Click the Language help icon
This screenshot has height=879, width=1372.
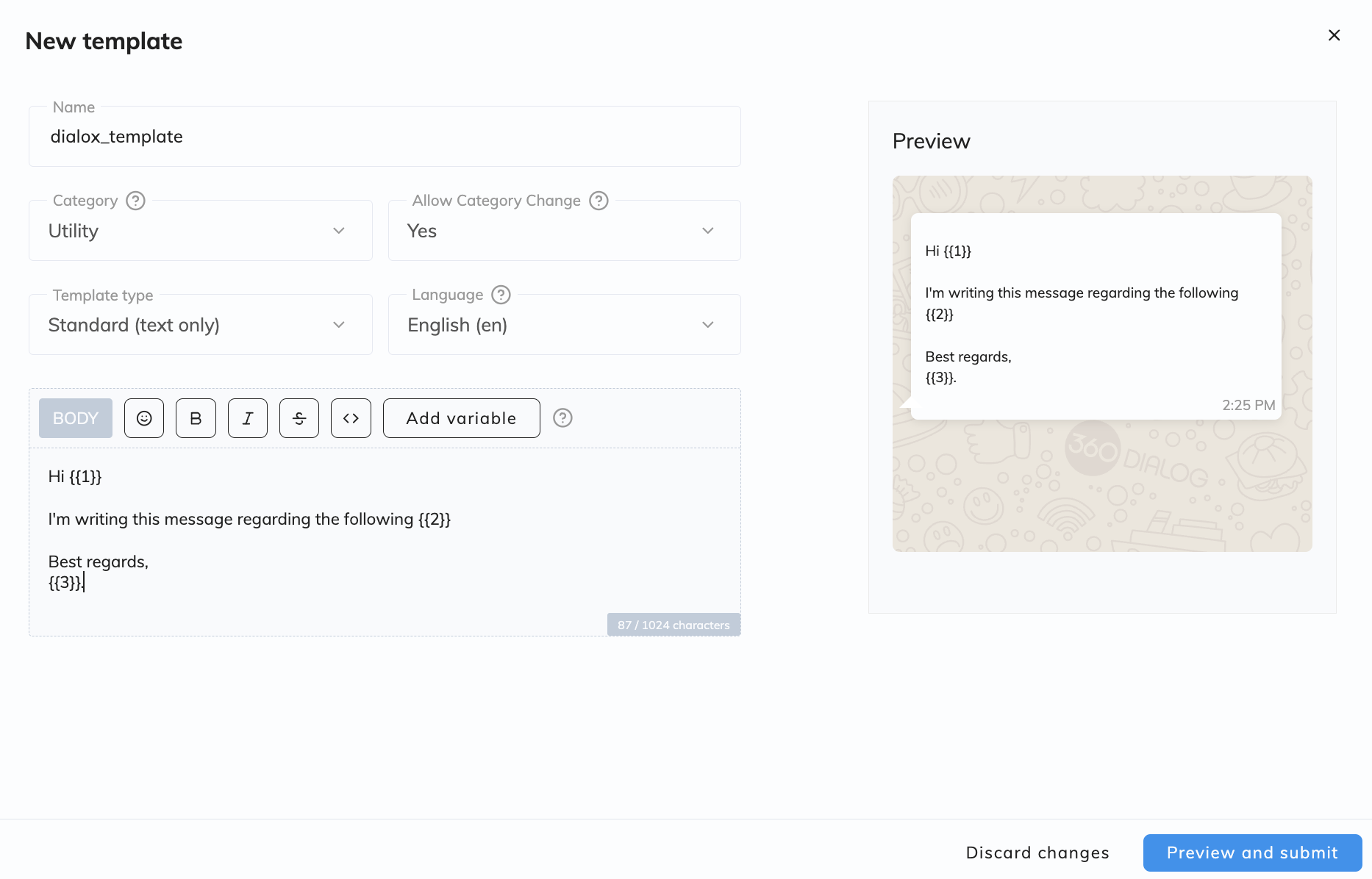[x=501, y=295]
